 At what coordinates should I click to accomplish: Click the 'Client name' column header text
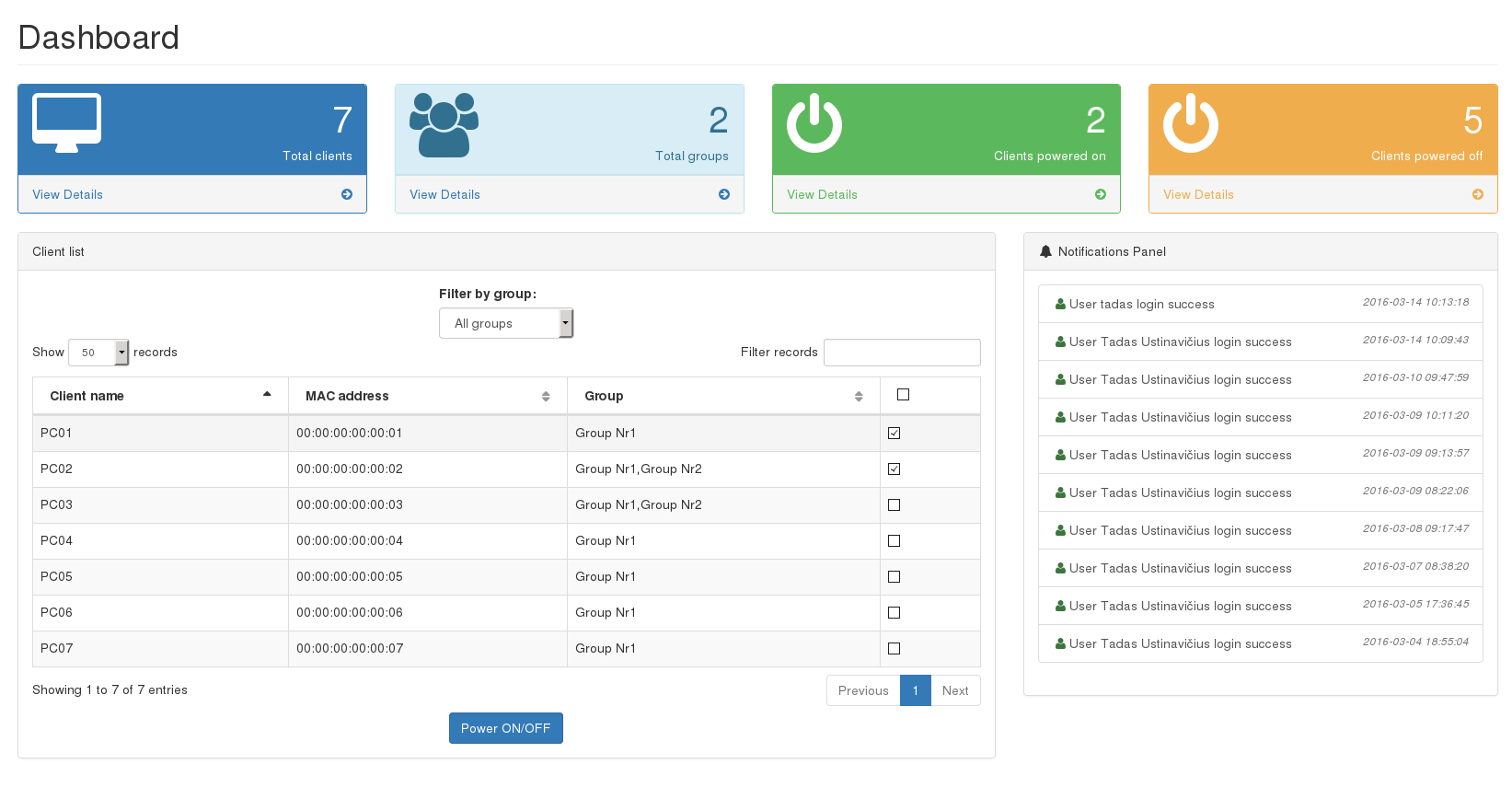87,396
